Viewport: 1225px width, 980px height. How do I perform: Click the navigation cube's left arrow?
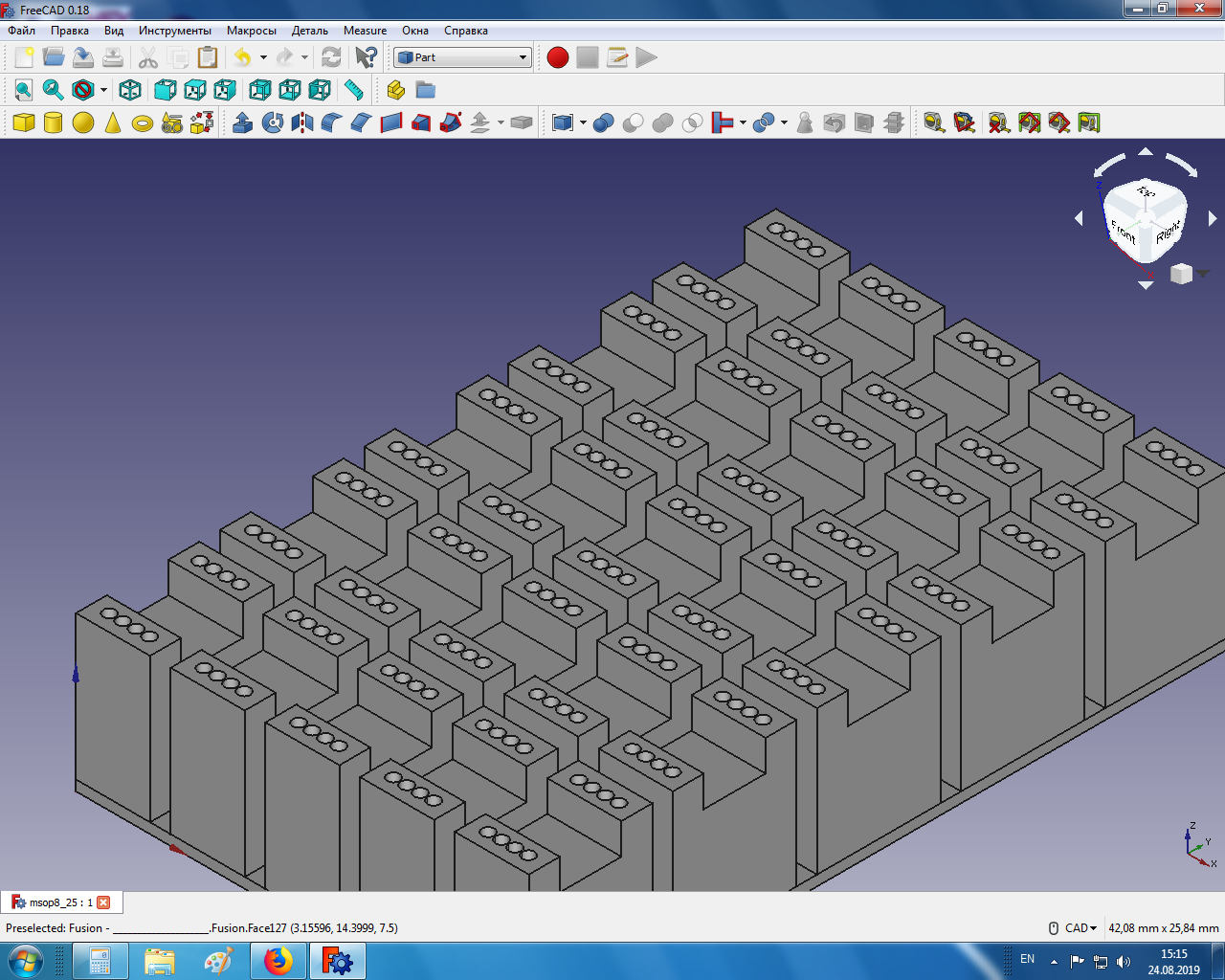1079,219
